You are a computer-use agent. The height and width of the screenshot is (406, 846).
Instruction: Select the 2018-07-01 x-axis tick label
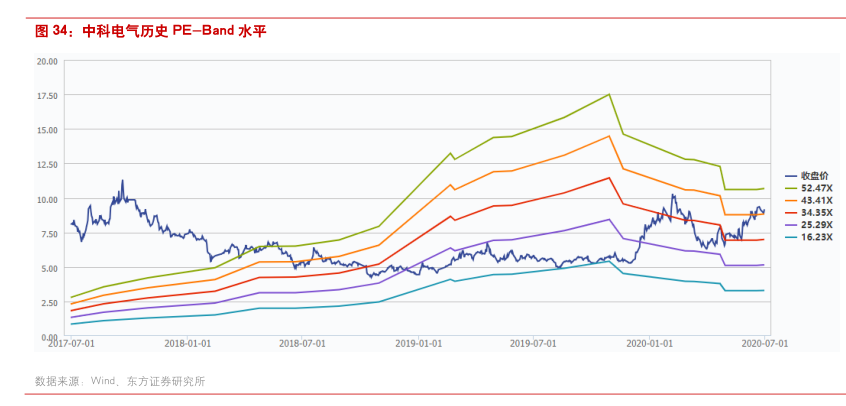[302, 343]
